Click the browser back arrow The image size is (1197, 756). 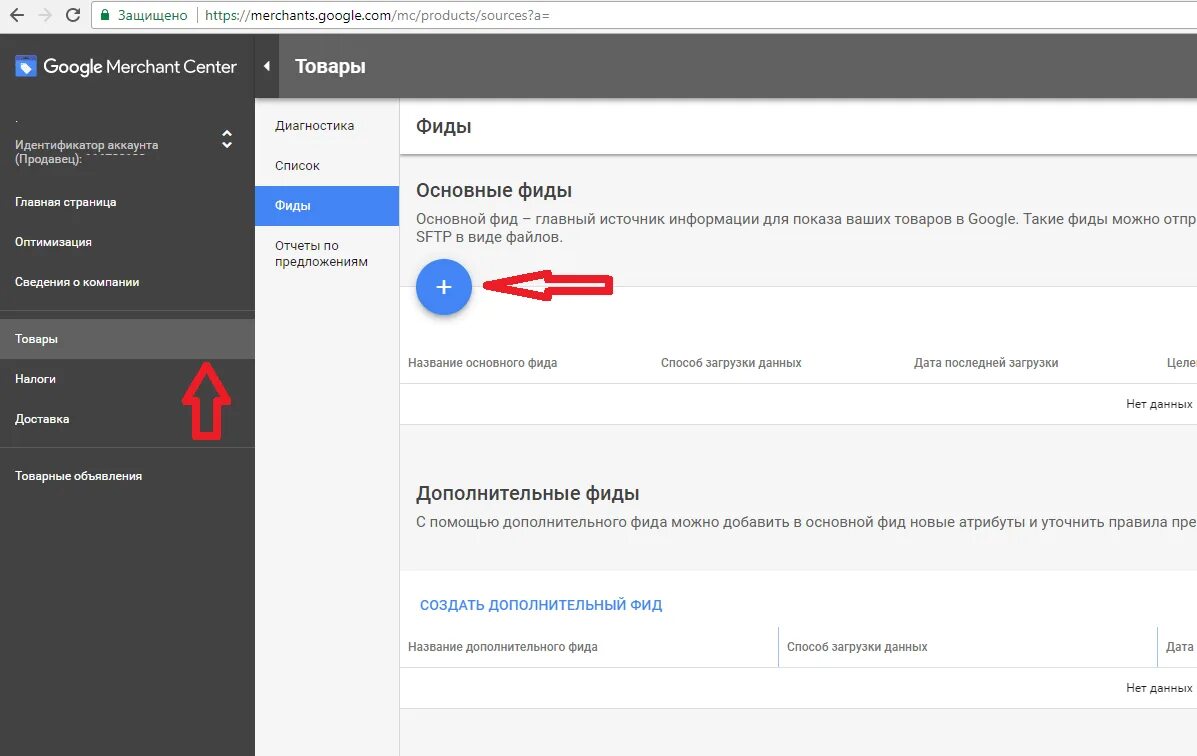(17, 15)
